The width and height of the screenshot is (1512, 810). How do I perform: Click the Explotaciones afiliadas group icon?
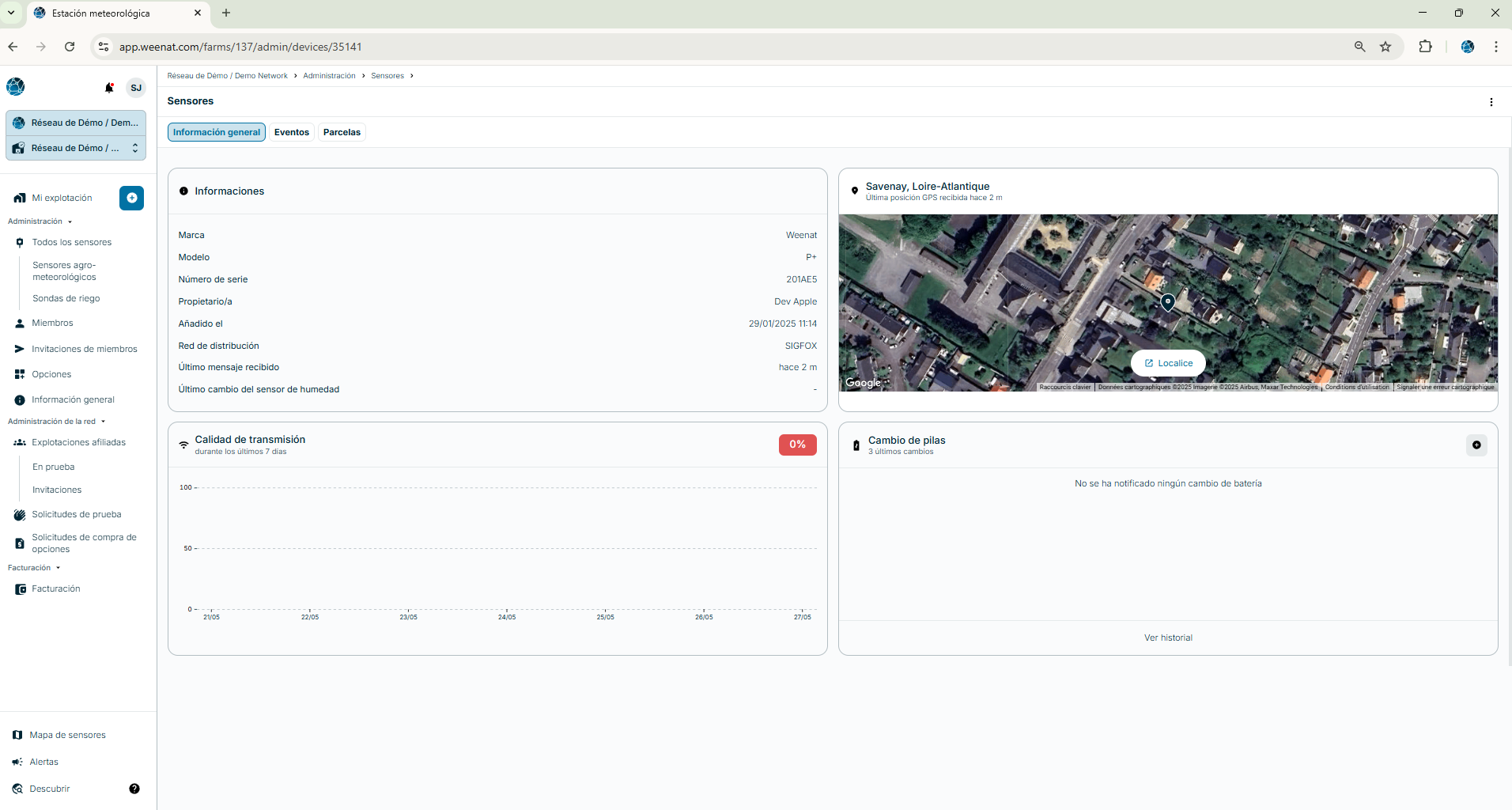pyautogui.click(x=20, y=443)
